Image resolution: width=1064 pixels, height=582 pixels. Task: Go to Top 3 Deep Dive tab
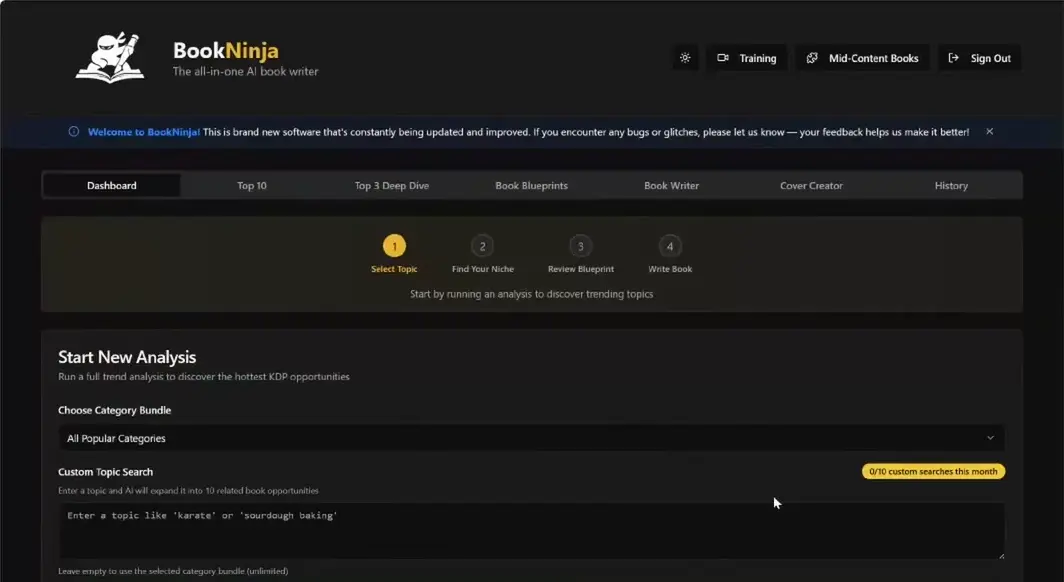tap(392, 185)
